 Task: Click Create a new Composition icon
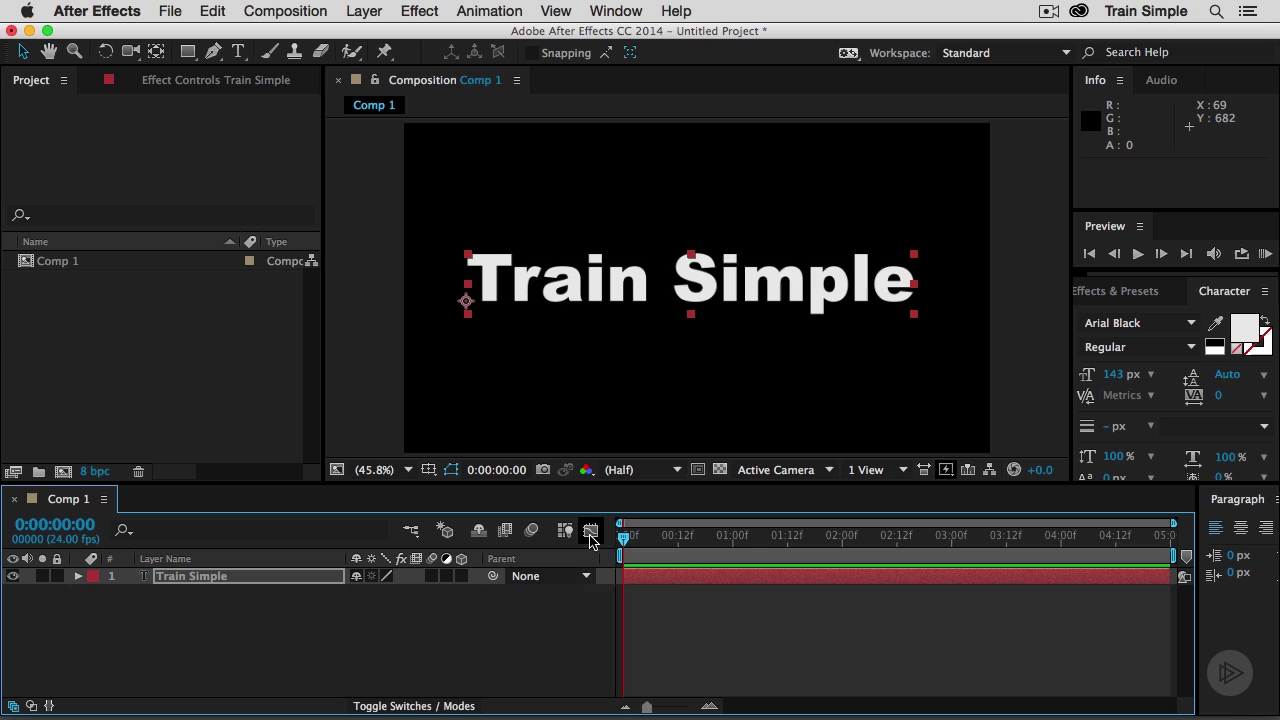[63, 472]
